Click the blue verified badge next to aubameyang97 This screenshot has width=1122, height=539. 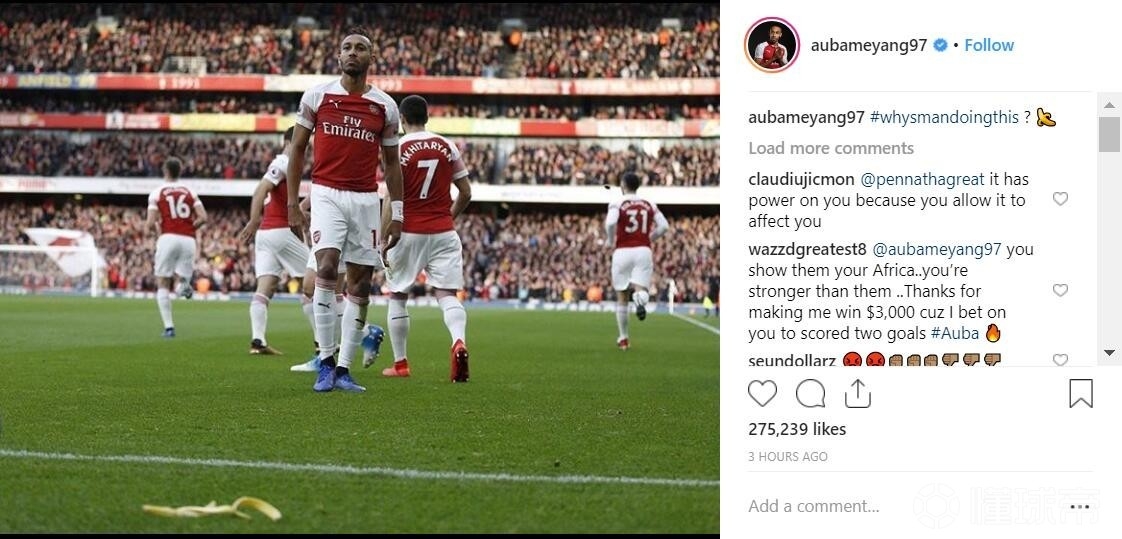[x=941, y=45]
